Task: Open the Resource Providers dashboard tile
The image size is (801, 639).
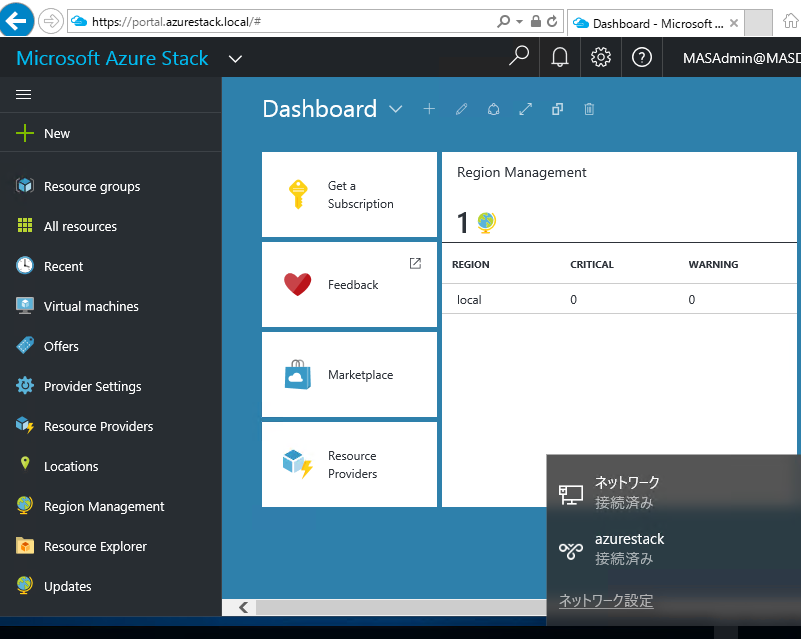Action: tap(349, 464)
